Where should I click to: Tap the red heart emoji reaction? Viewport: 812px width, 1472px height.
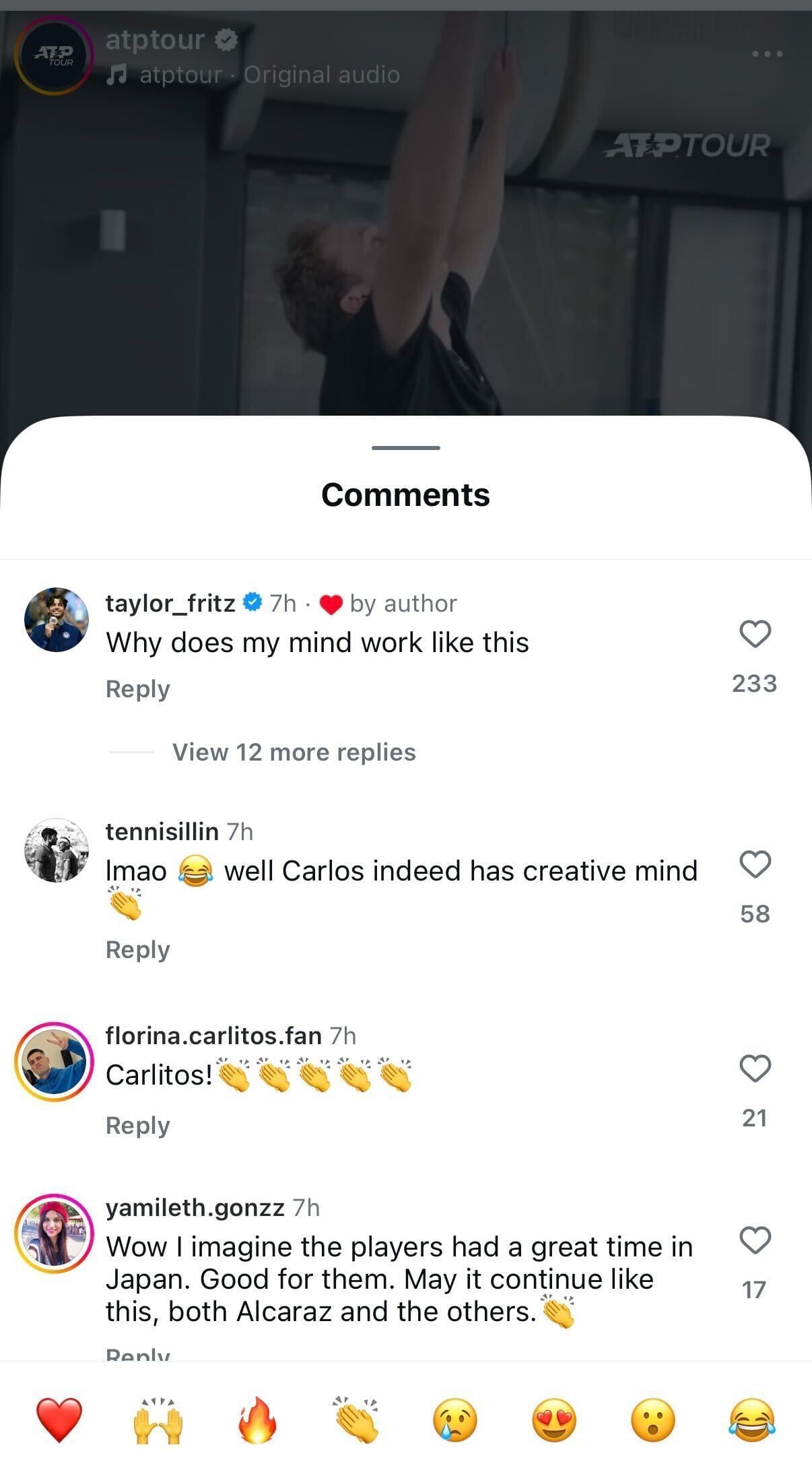[x=59, y=1418]
